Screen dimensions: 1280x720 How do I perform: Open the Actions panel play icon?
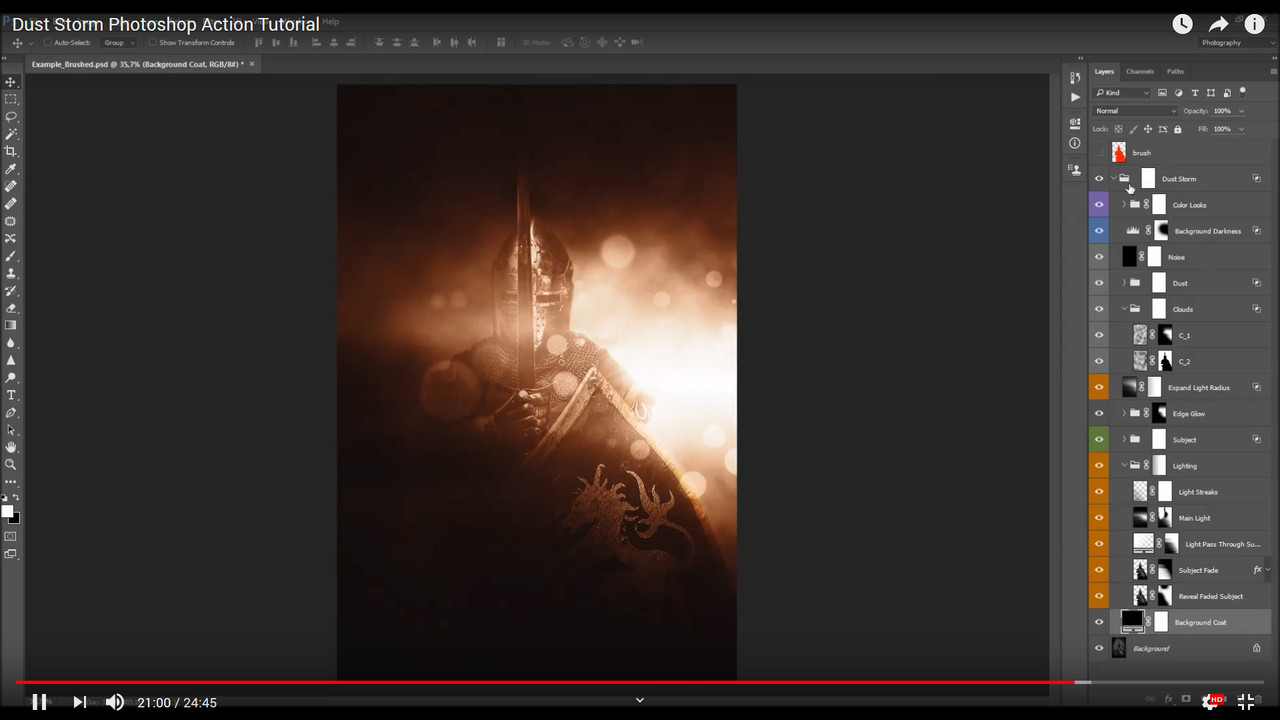pyautogui.click(x=1075, y=97)
